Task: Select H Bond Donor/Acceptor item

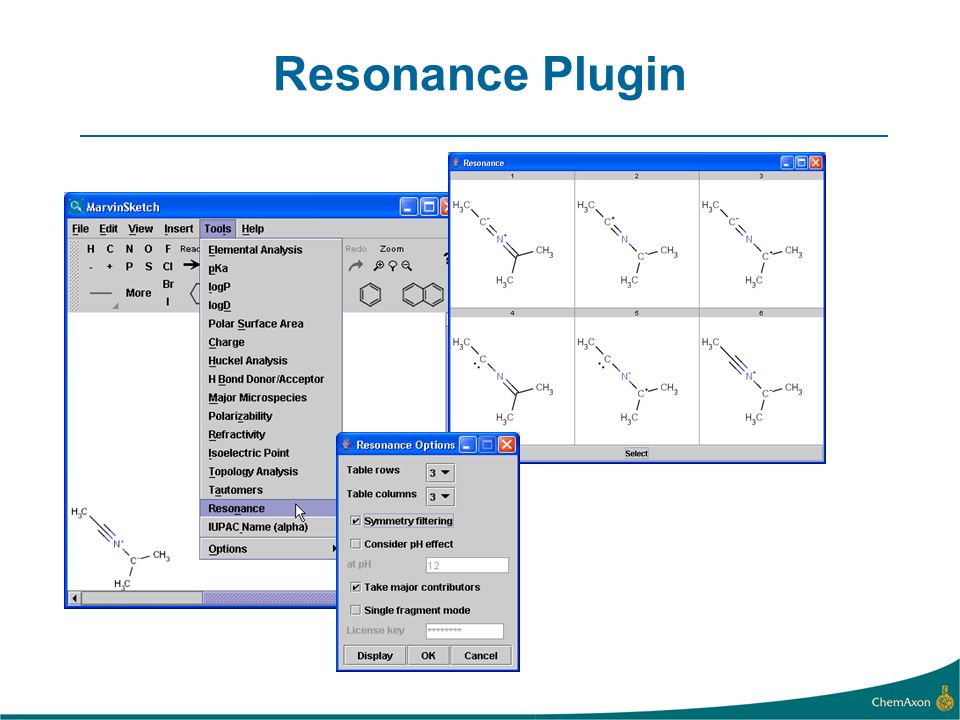Action: [x=271, y=379]
